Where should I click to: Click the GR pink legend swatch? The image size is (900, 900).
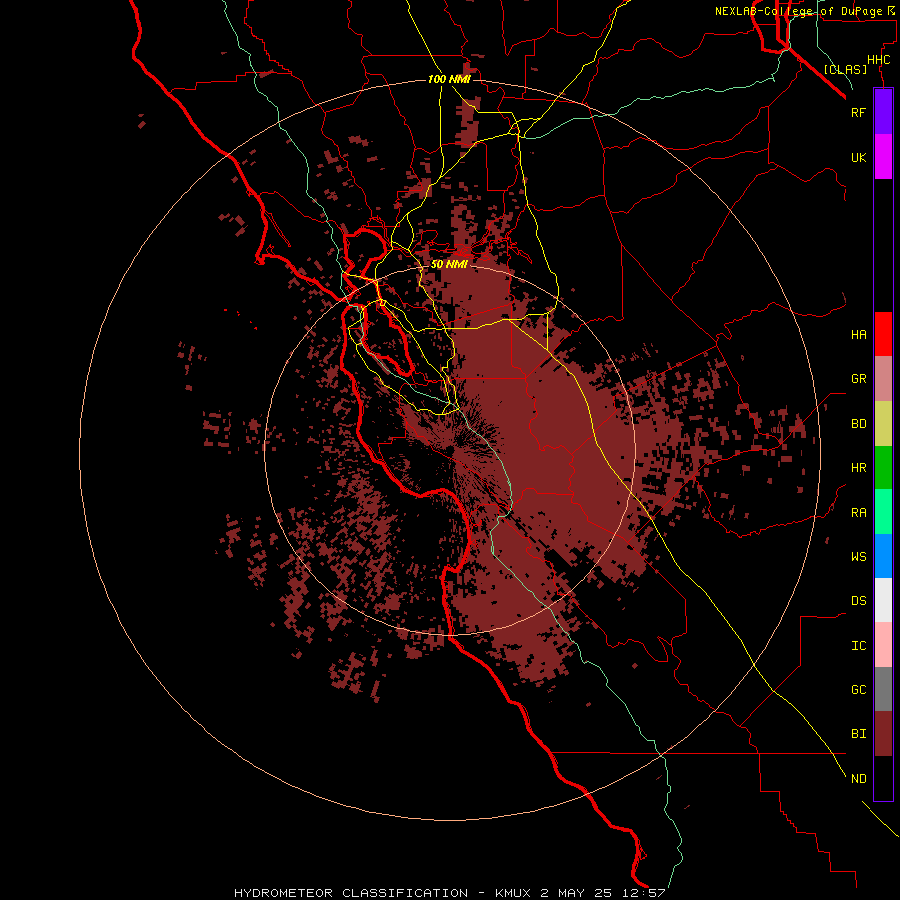[883, 379]
